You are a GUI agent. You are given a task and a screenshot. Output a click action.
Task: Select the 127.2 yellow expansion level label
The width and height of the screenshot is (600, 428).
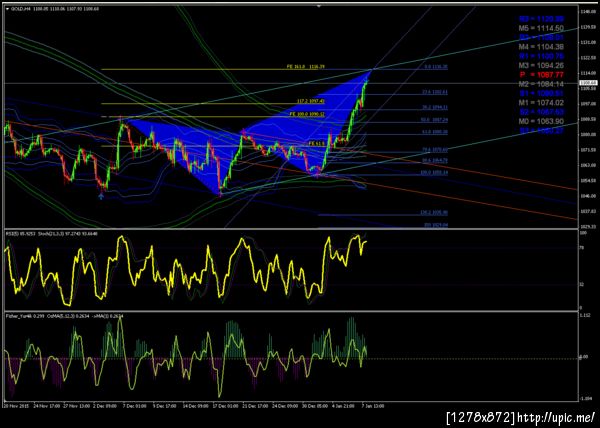(311, 101)
